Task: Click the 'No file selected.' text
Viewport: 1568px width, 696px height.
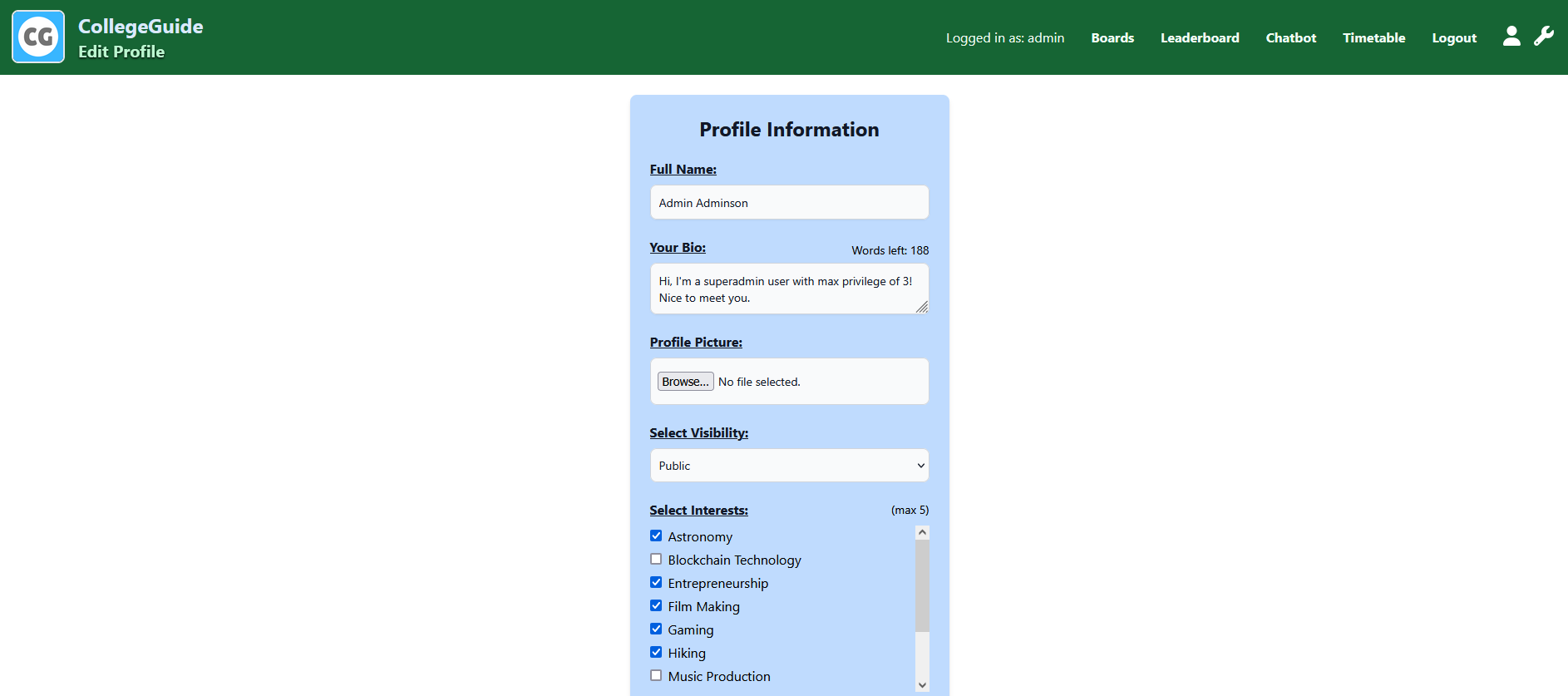Action: pyautogui.click(x=759, y=382)
